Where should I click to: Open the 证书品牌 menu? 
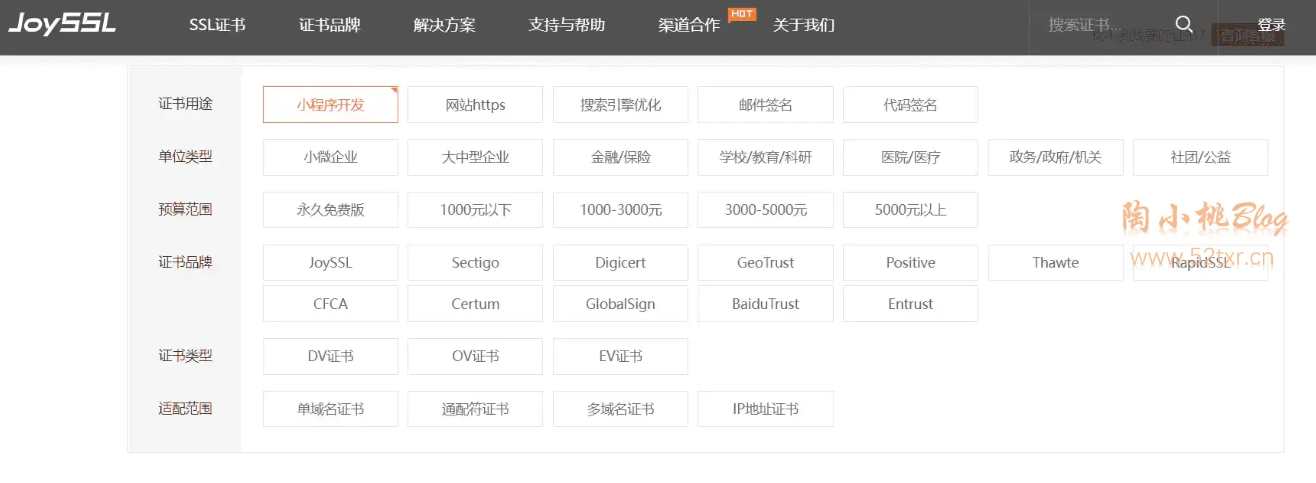pos(329,25)
